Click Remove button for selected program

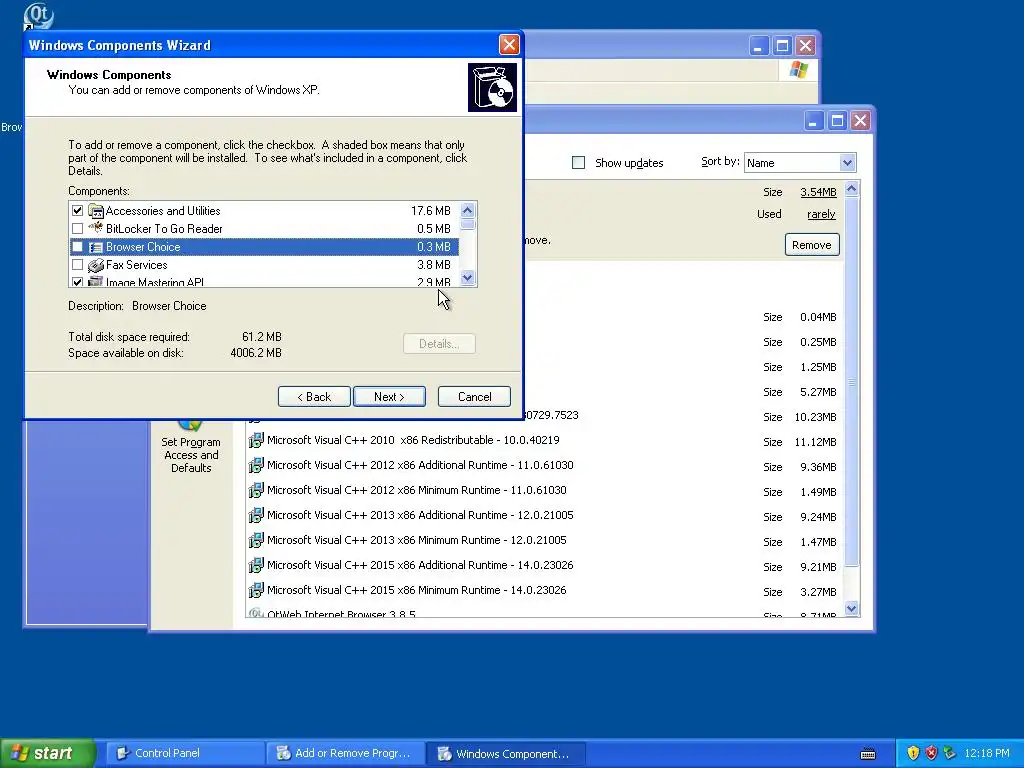pyautogui.click(x=812, y=245)
